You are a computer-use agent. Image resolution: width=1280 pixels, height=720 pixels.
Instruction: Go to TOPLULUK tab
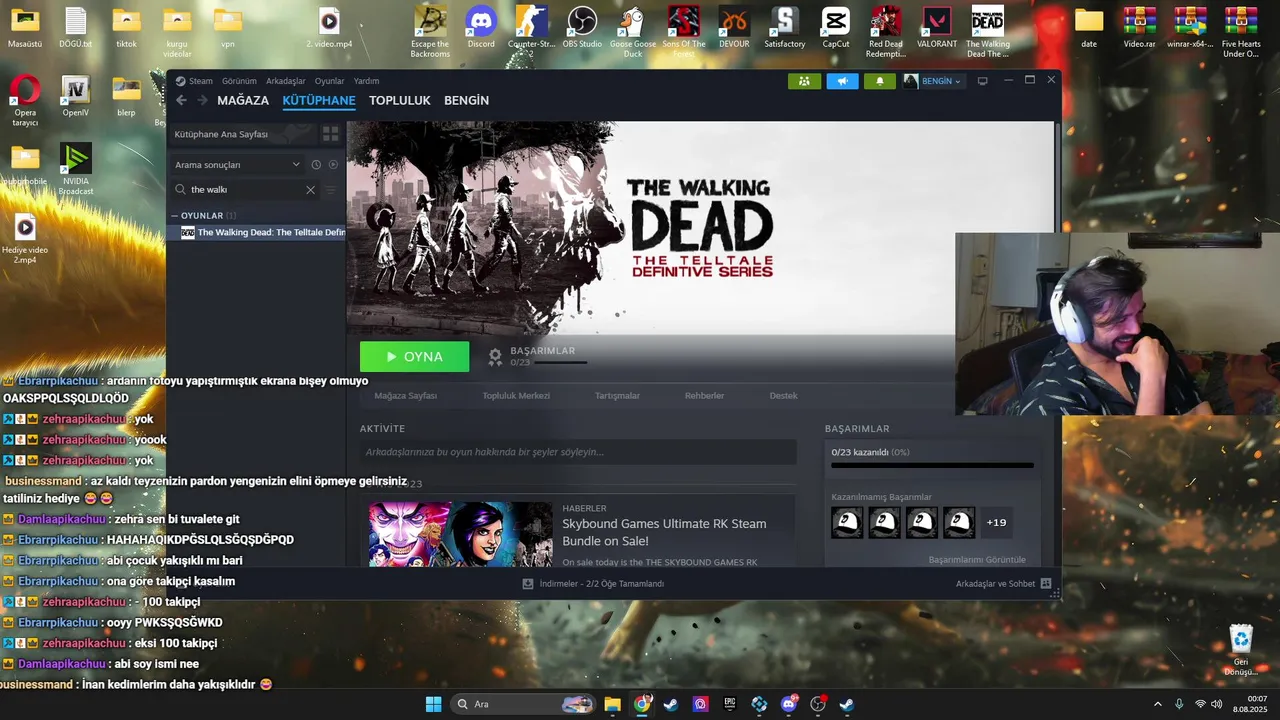click(x=399, y=100)
